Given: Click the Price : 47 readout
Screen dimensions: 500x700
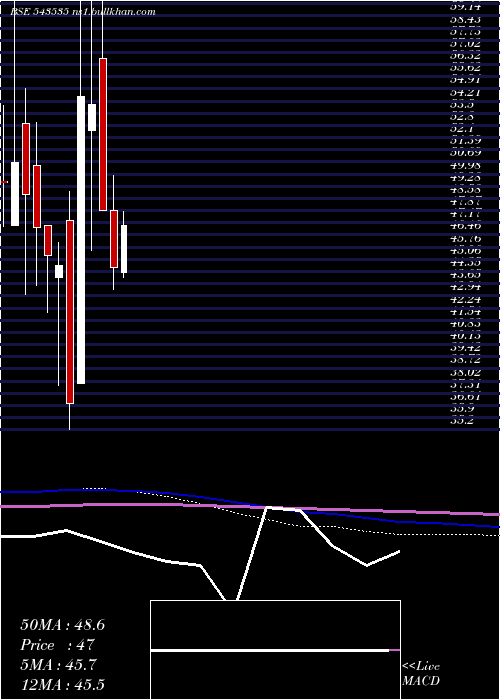Looking at the screenshot, I should tap(57, 645).
